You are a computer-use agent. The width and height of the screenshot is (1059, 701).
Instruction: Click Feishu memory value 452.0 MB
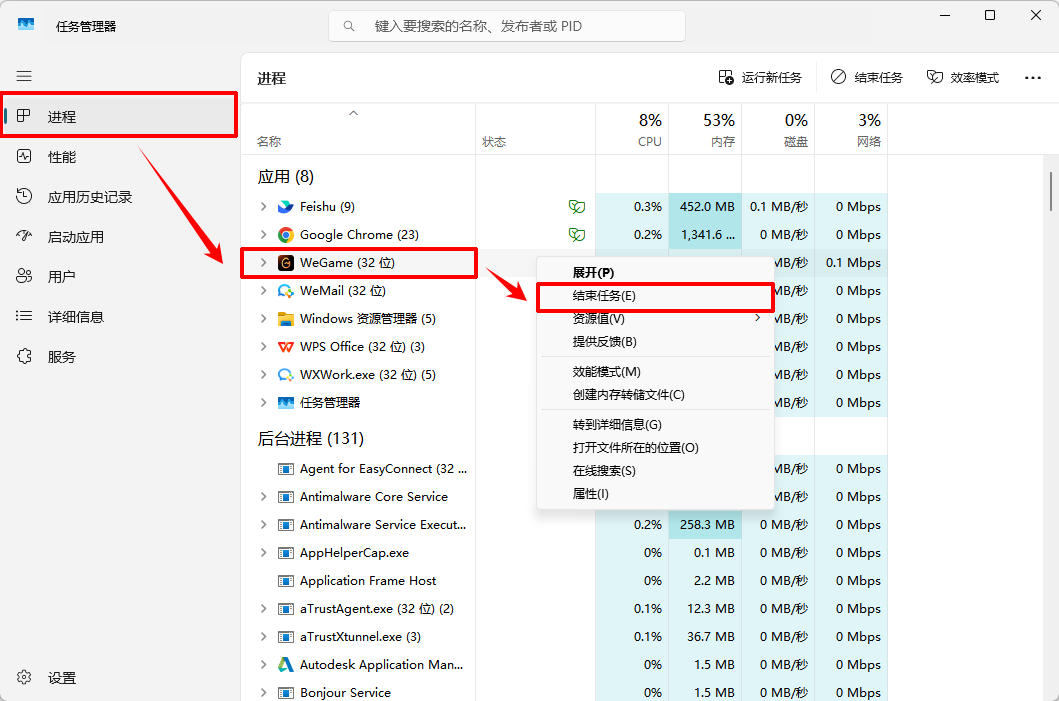pos(706,207)
